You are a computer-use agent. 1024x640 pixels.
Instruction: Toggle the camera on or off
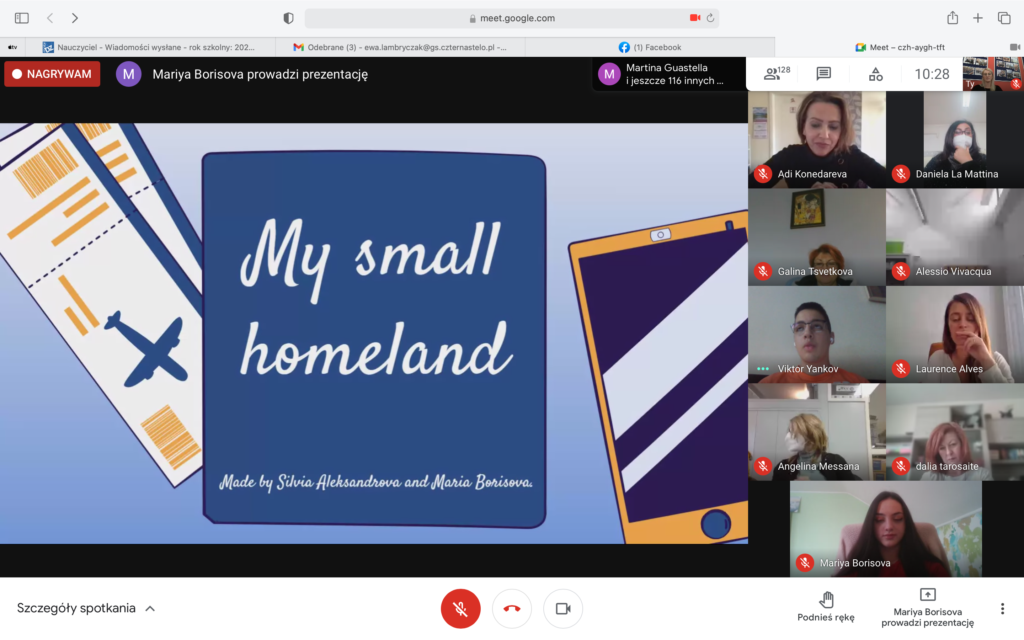[563, 608]
